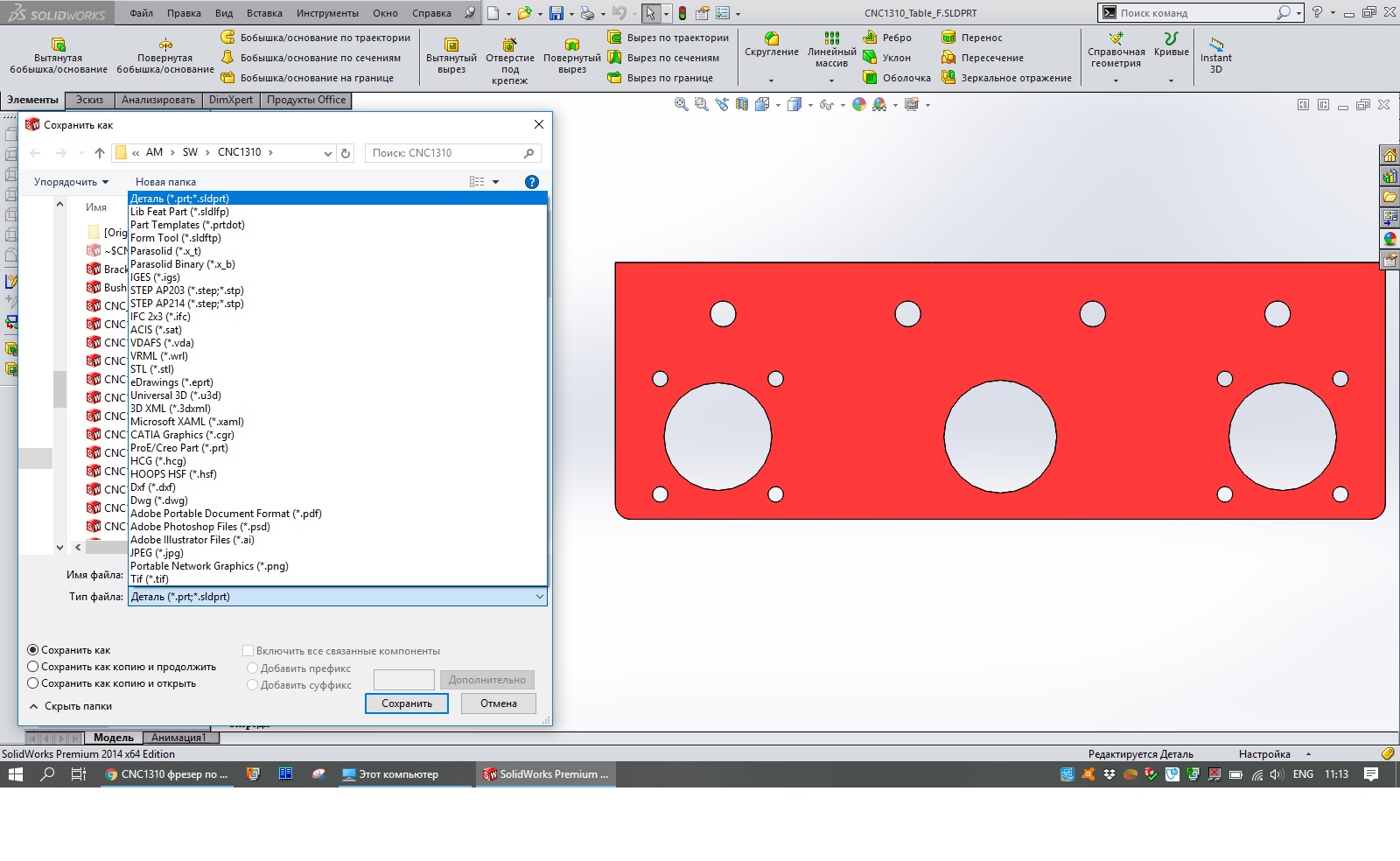
Task: Select the Сохранить как radio option
Action: tap(69, 650)
